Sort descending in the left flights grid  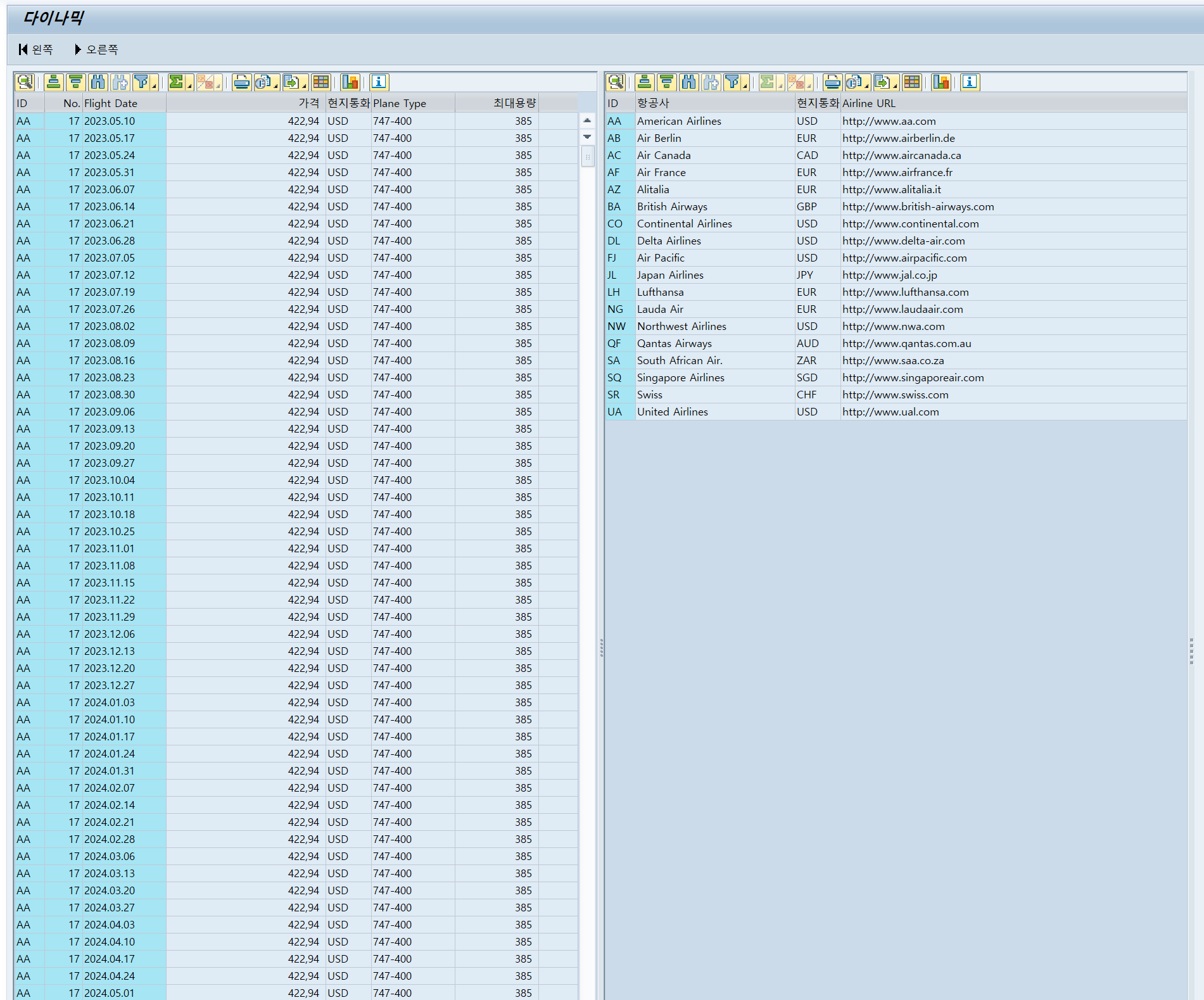click(x=76, y=82)
